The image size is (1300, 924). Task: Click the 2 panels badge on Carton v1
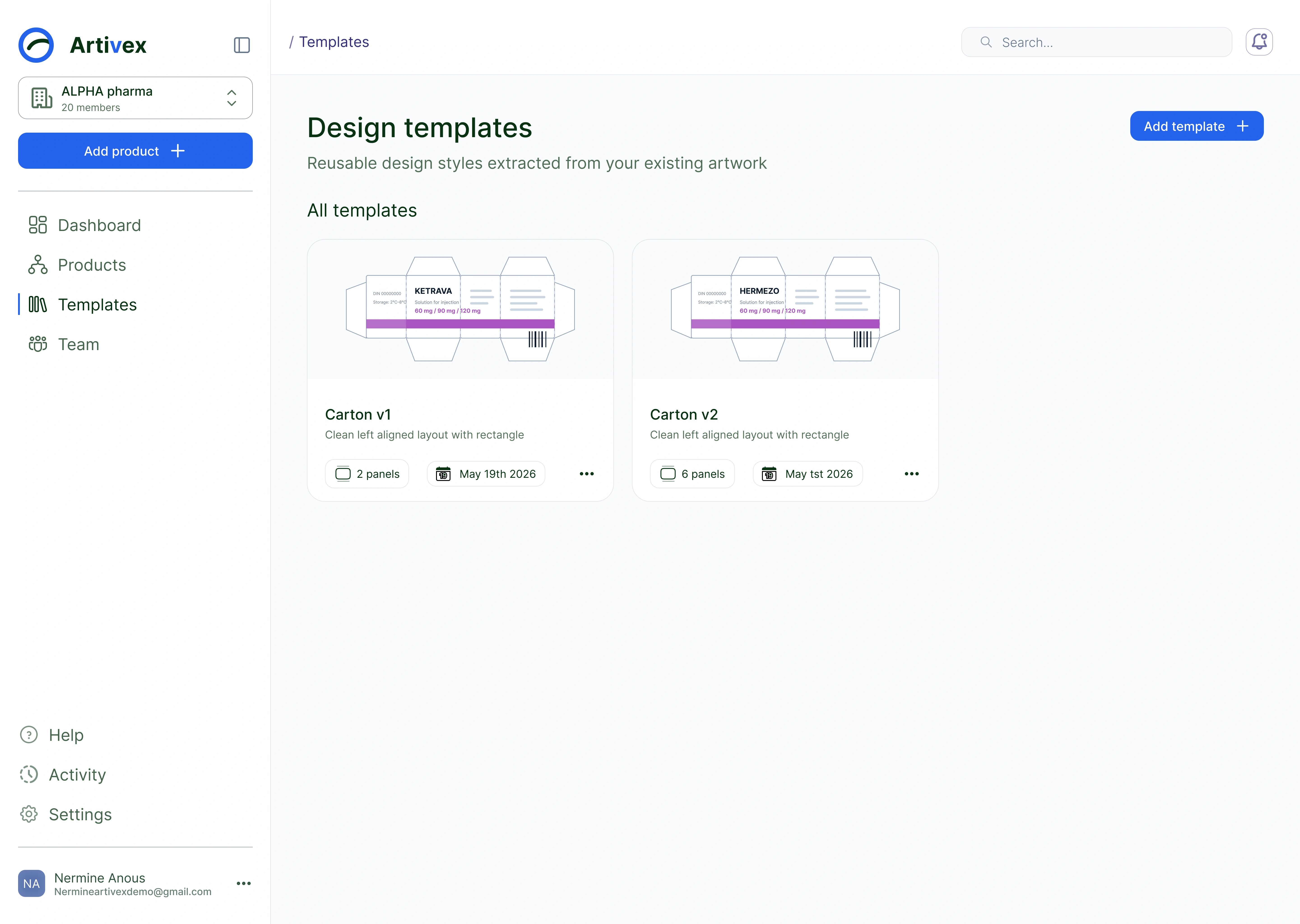point(367,473)
